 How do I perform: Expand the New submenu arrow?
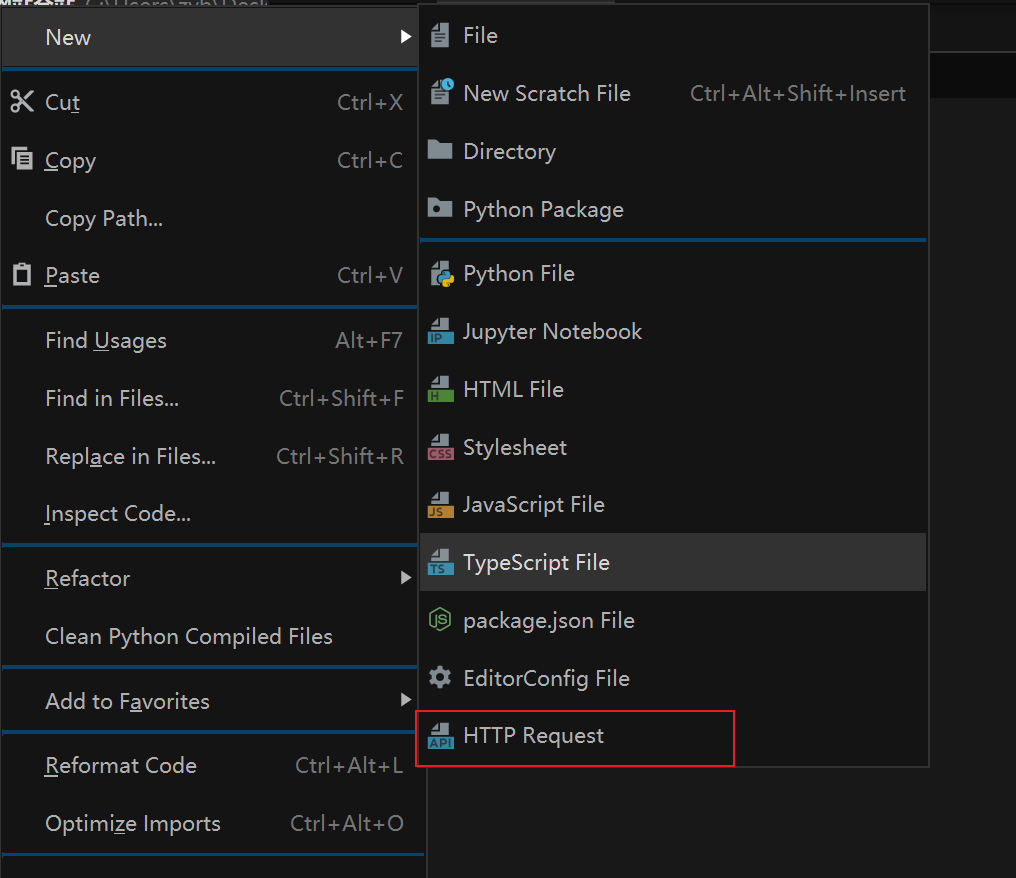pyautogui.click(x=406, y=36)
